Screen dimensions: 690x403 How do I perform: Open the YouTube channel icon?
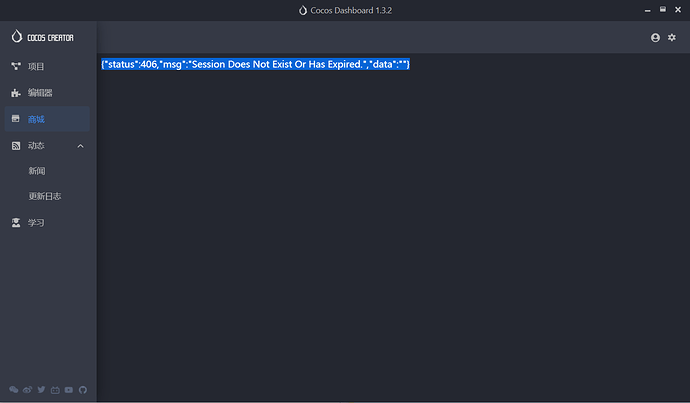69,390
